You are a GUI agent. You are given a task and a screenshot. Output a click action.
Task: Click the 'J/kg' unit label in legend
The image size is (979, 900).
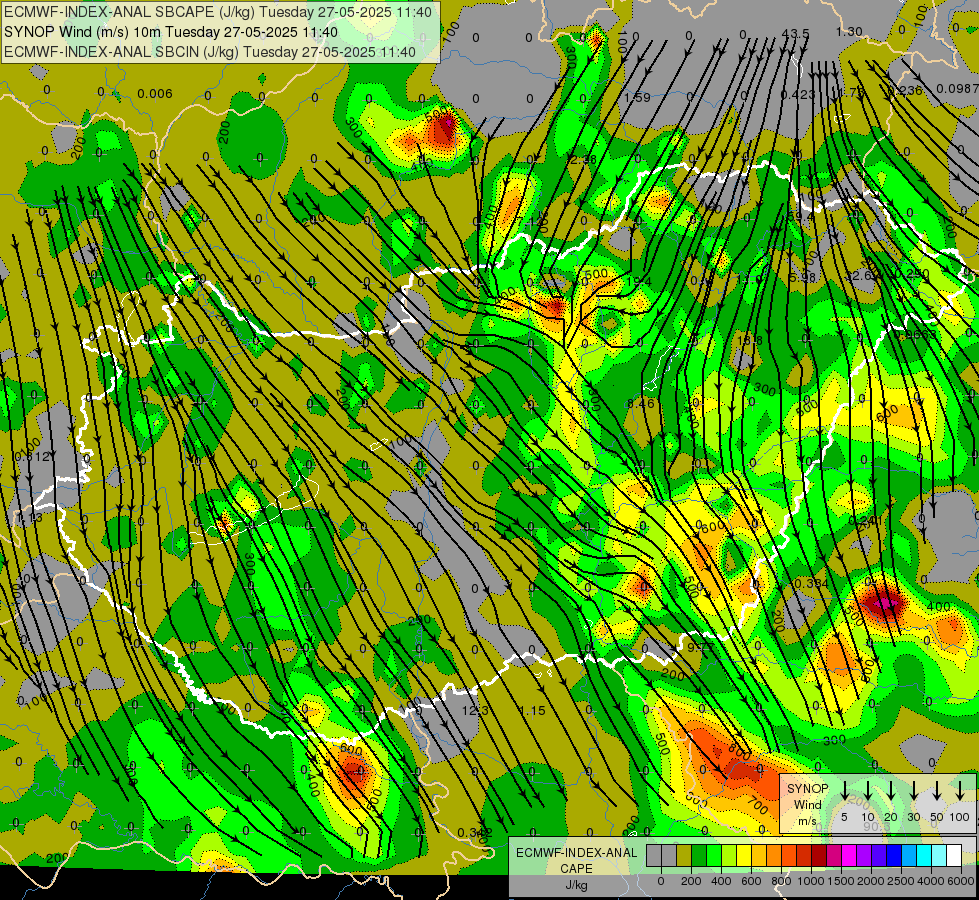[576, 885]
